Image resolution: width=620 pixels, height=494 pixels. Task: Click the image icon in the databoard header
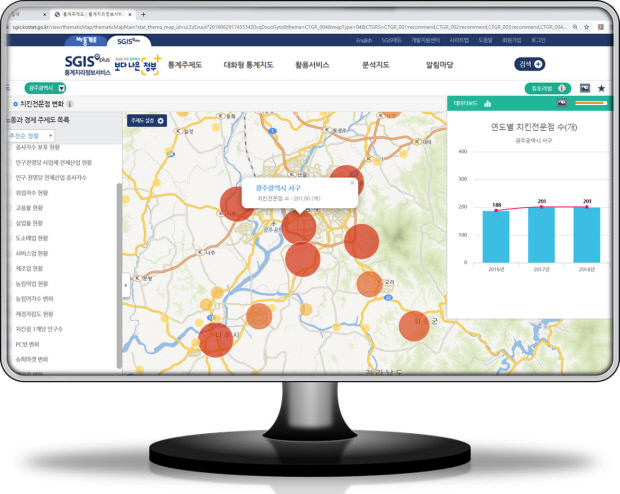[x=562, y=102]
